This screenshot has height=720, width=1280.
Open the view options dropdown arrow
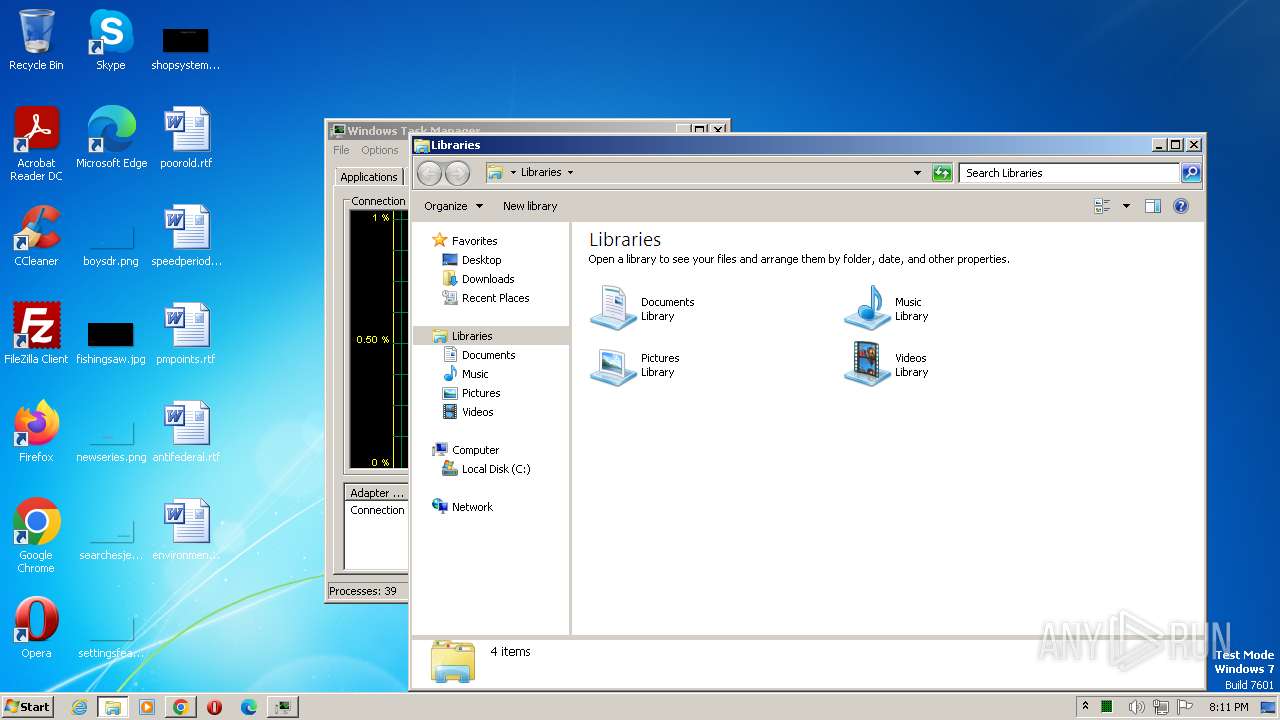[x=1126, y=206]
